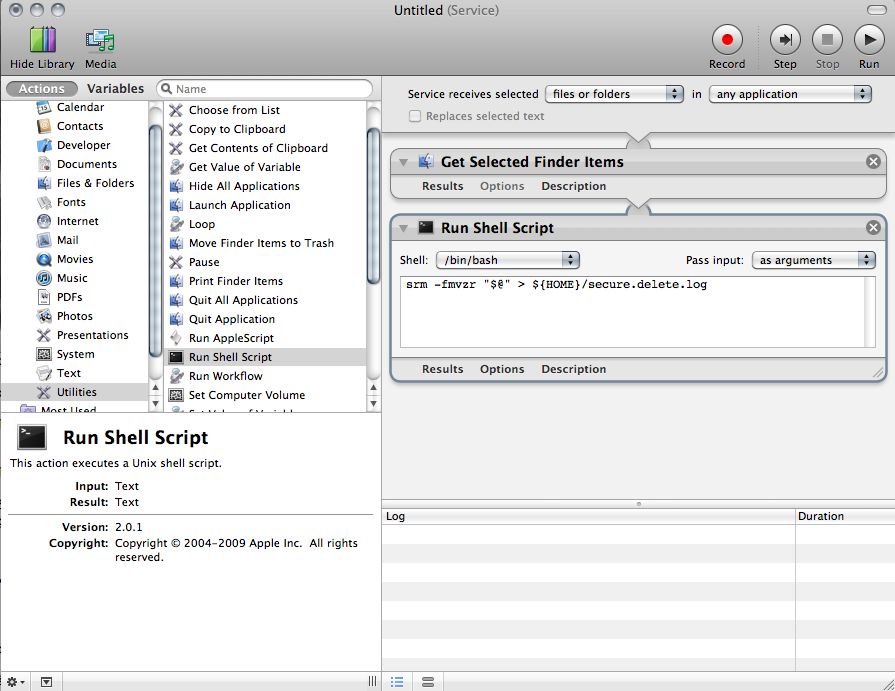Click into the shell script text area

(638, 312)
